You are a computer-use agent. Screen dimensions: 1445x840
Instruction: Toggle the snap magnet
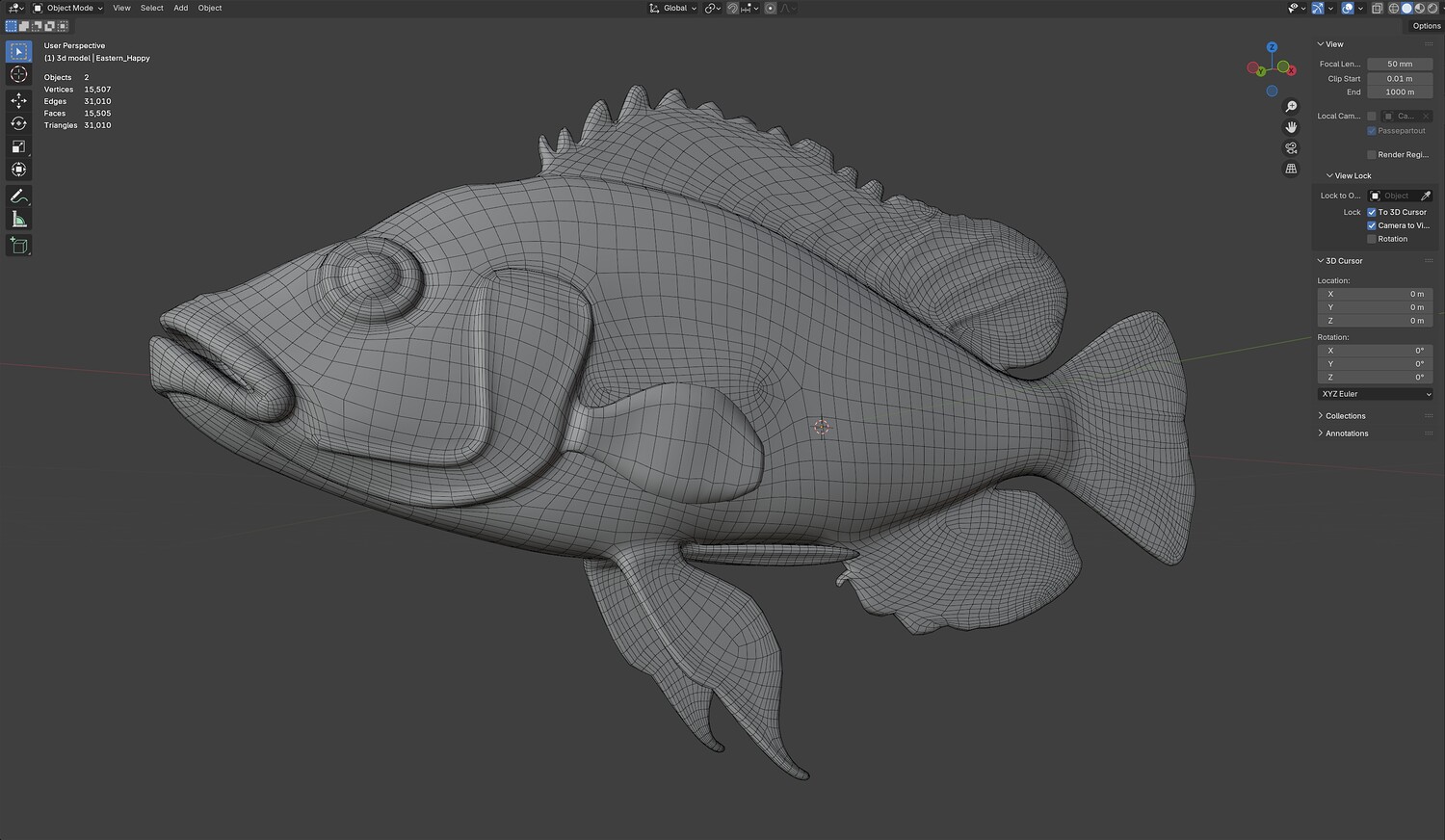(733, 8)
